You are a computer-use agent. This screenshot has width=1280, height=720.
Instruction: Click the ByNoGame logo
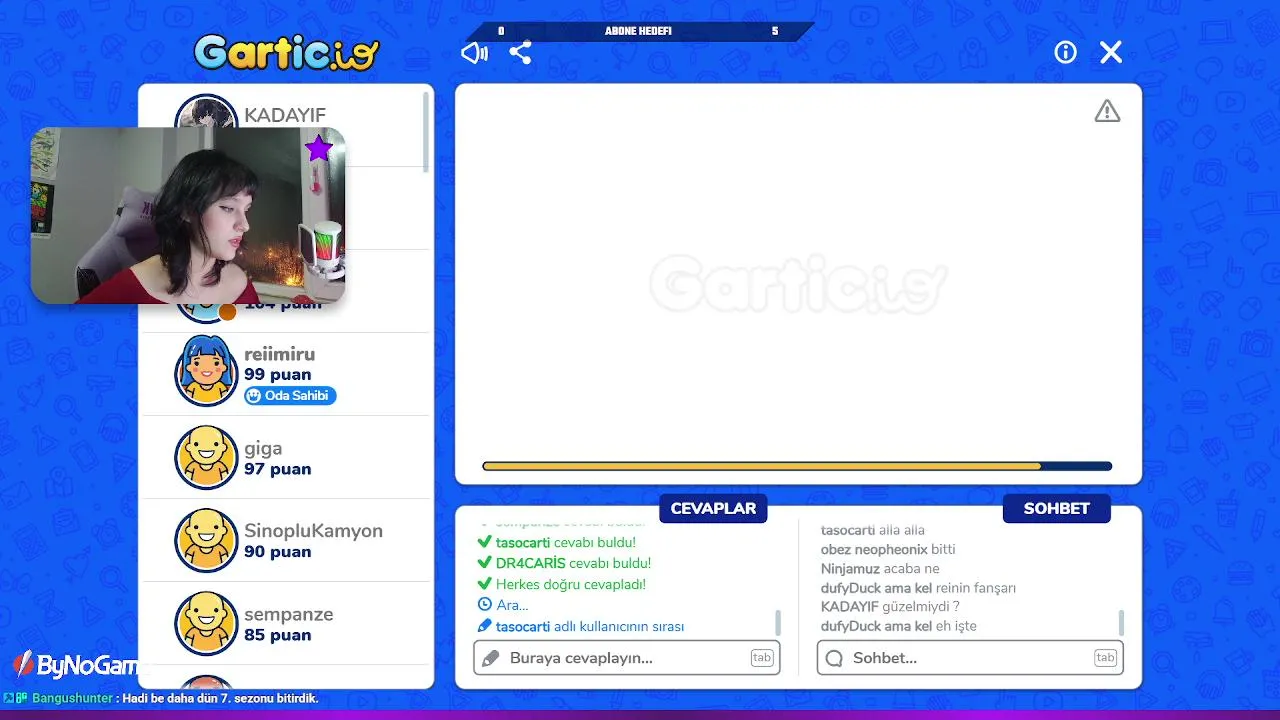point(75,665)
